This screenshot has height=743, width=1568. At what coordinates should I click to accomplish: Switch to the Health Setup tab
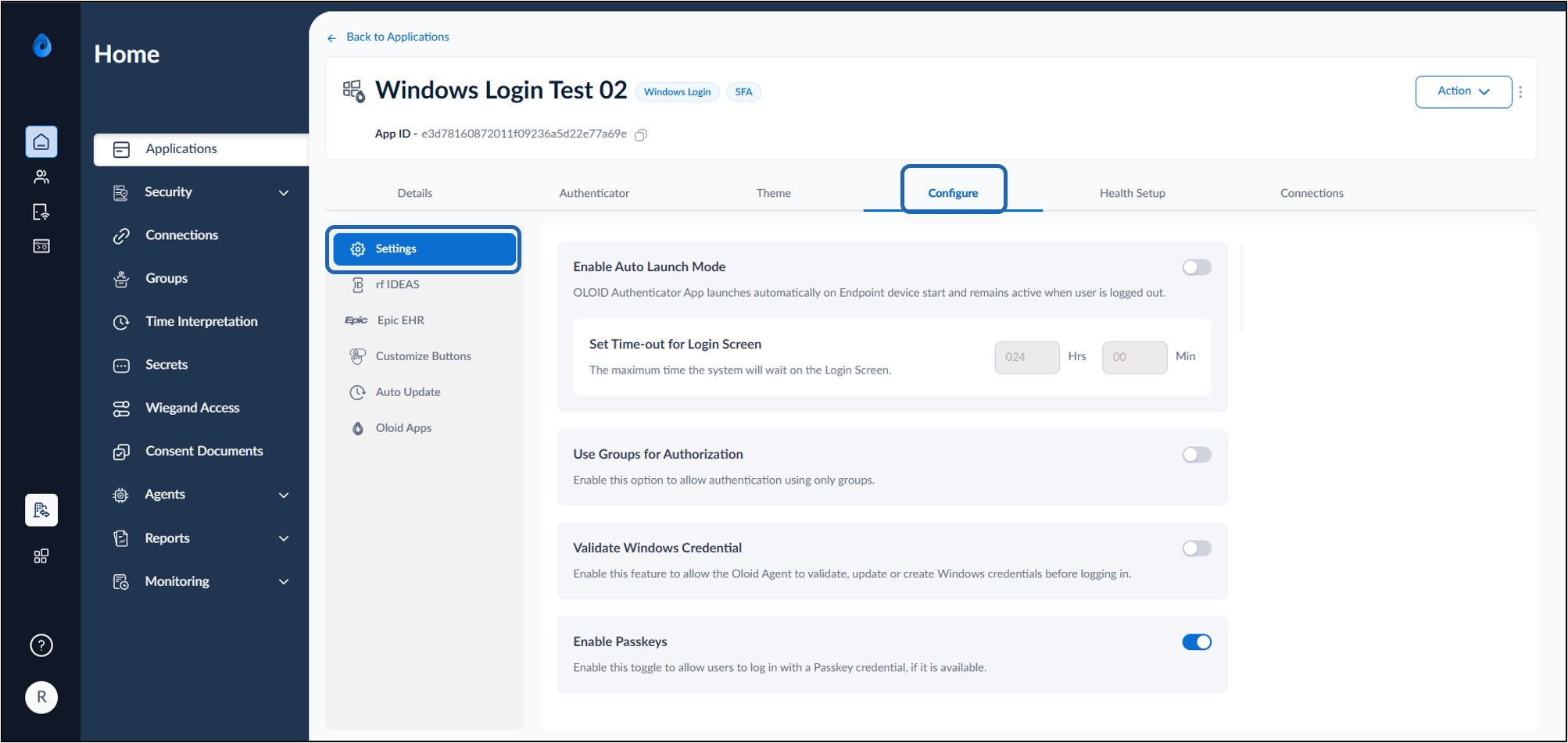point(1132,193)
